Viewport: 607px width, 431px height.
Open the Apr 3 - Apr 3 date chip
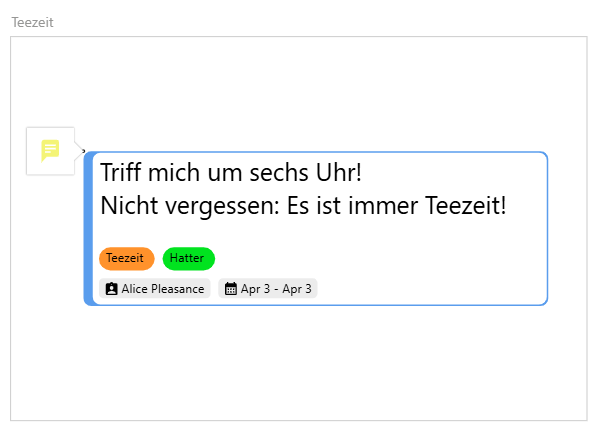pyautogui.click(x=268, y=288)
